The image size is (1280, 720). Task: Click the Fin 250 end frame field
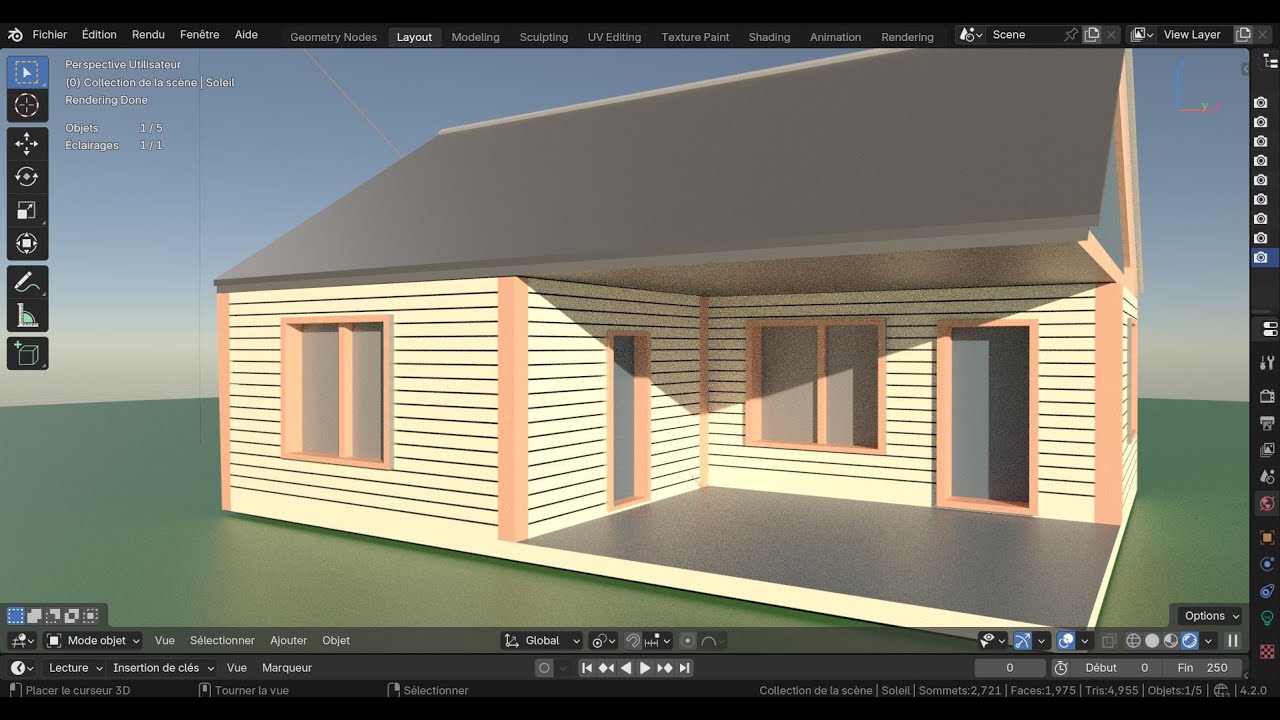[x=1204, y=668]
